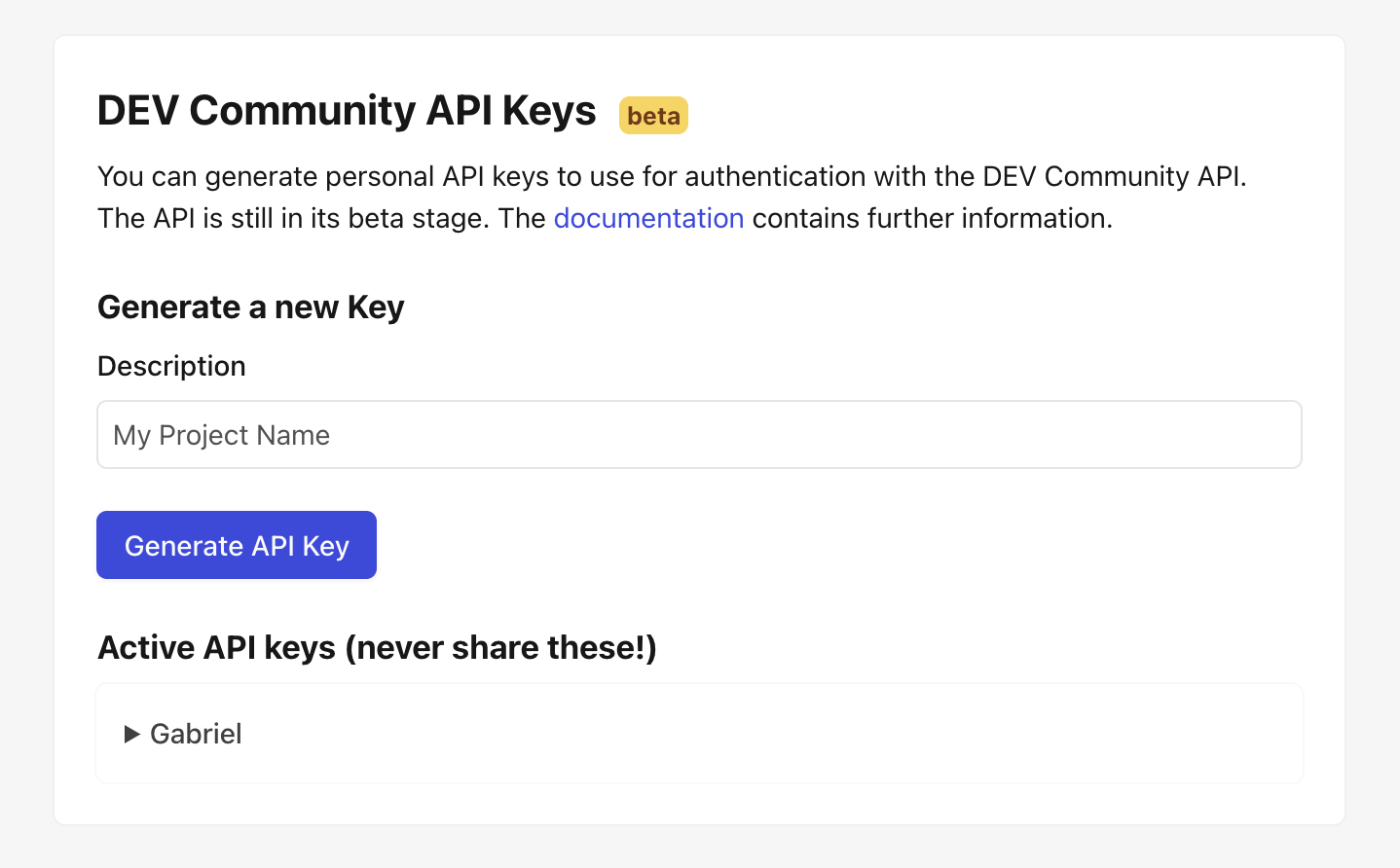Click the Generate a new Key heading

250,307
